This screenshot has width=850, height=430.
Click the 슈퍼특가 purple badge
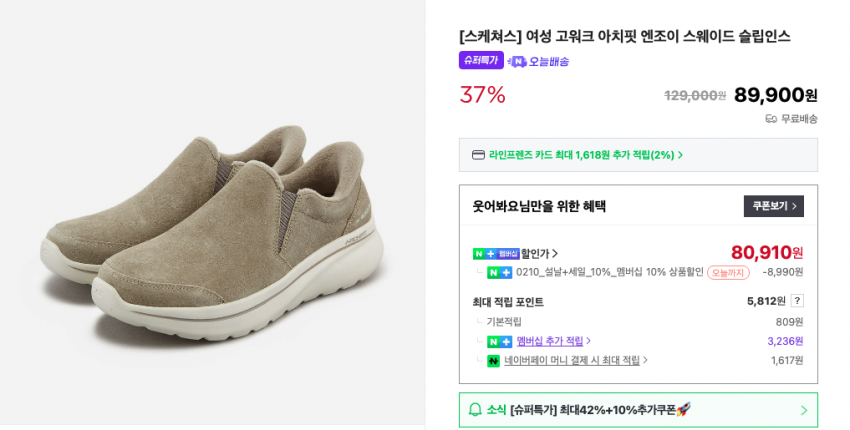[x=481, y=61]
